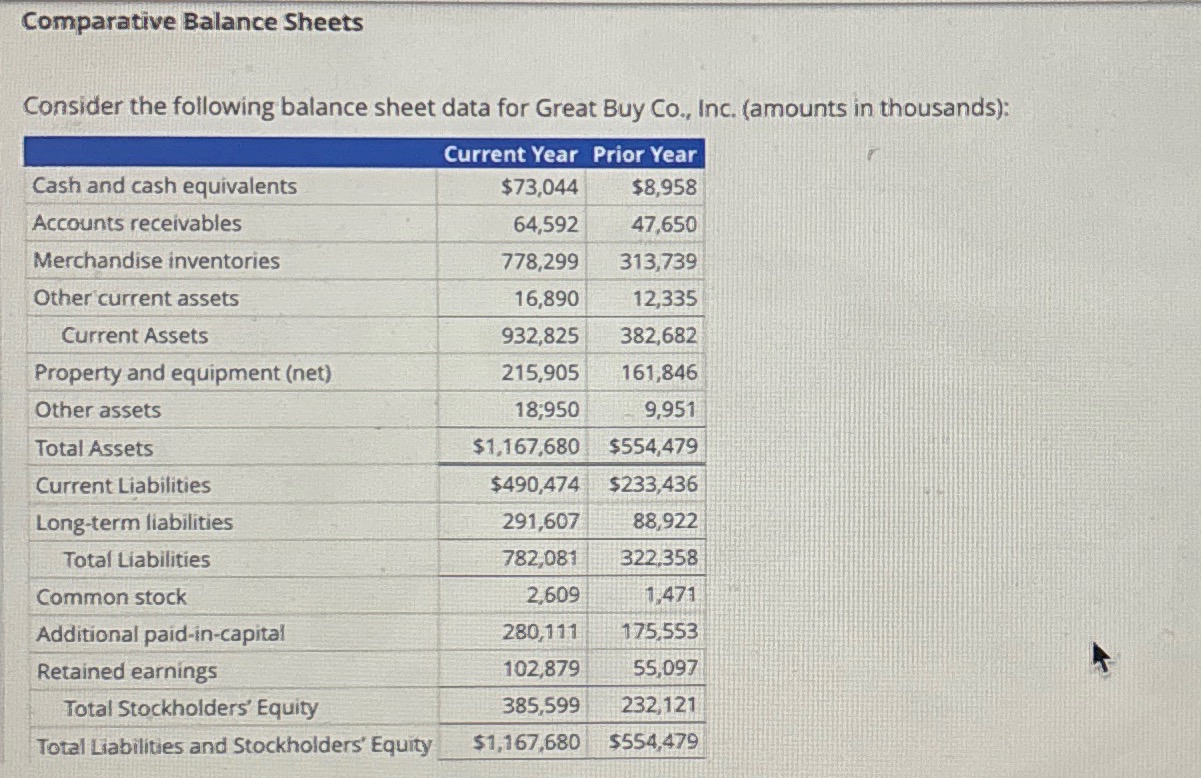
Task: Click the 175,553 paid-in-capital value
Action: (660, 632)
